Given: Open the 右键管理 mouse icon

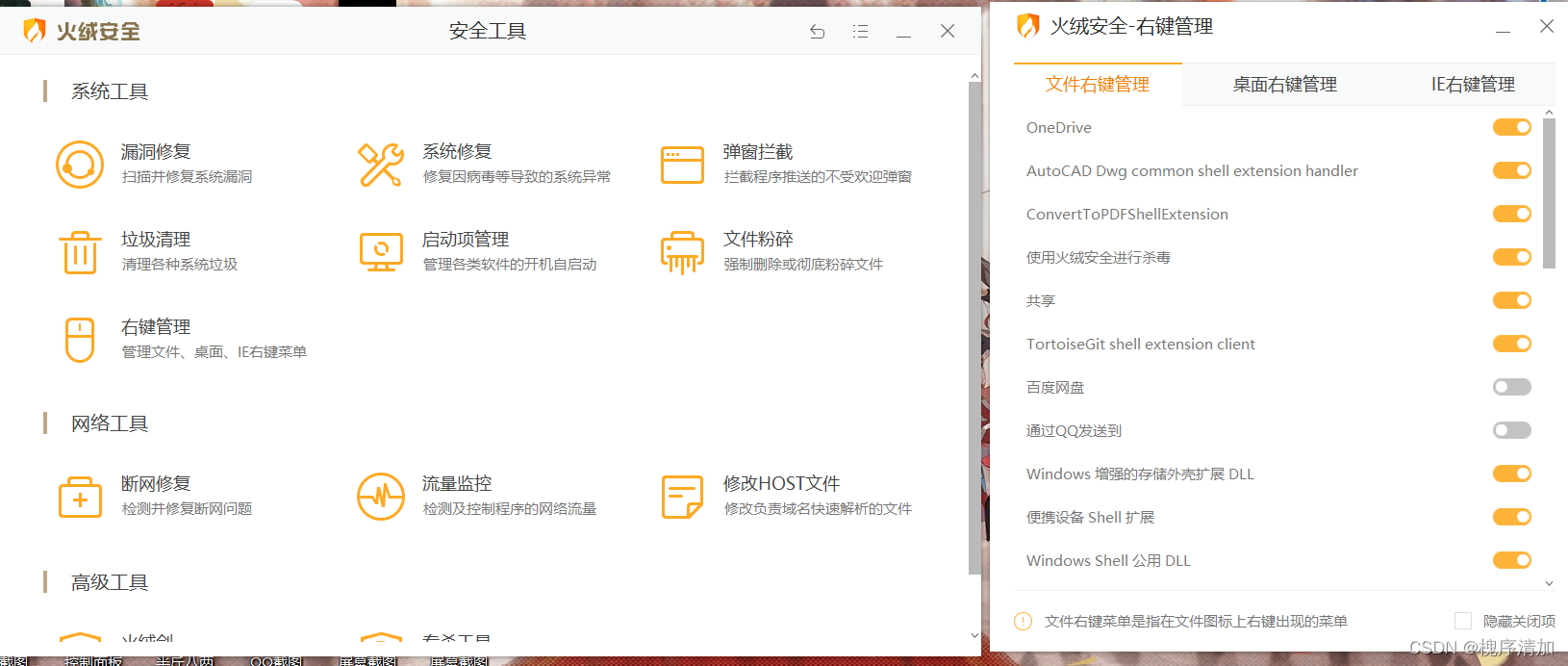Looking at the screenshot, I should [x=80, y=340].
